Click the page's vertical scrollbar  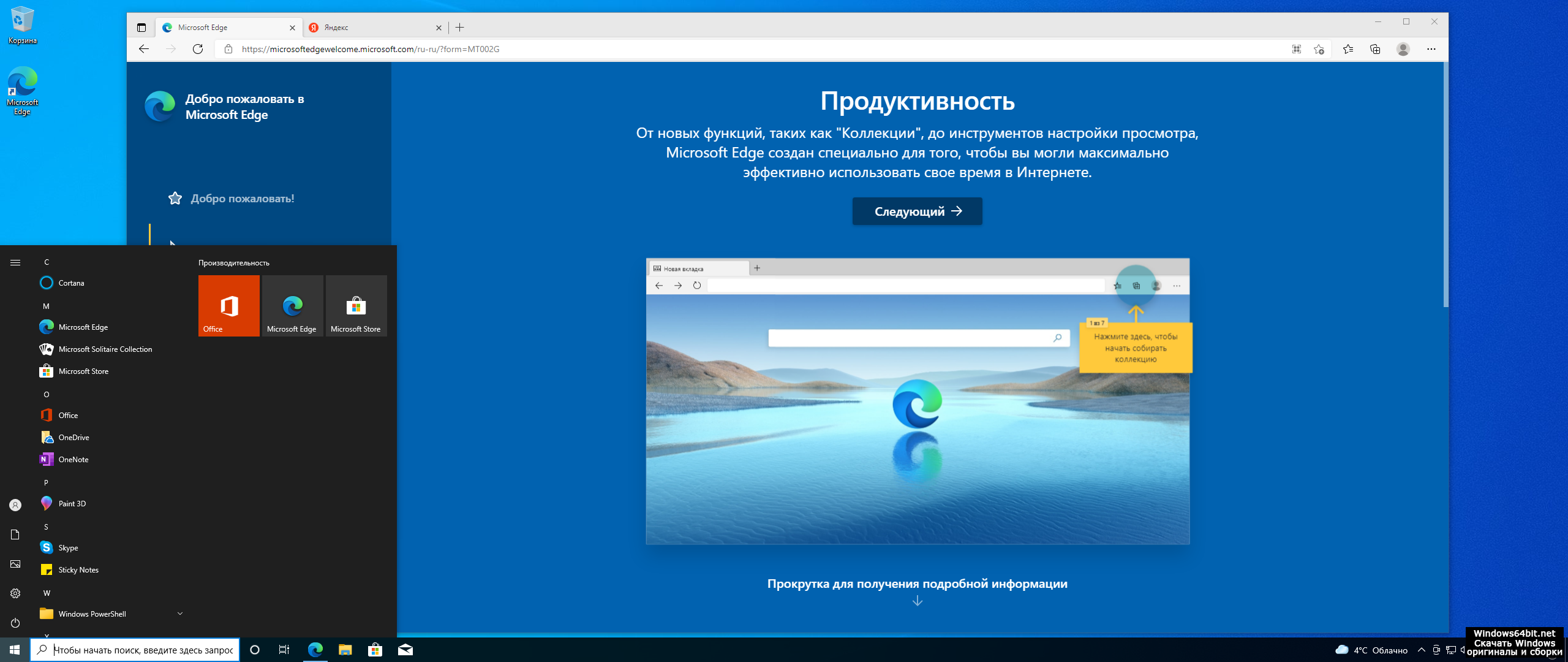coord(1445,184)
